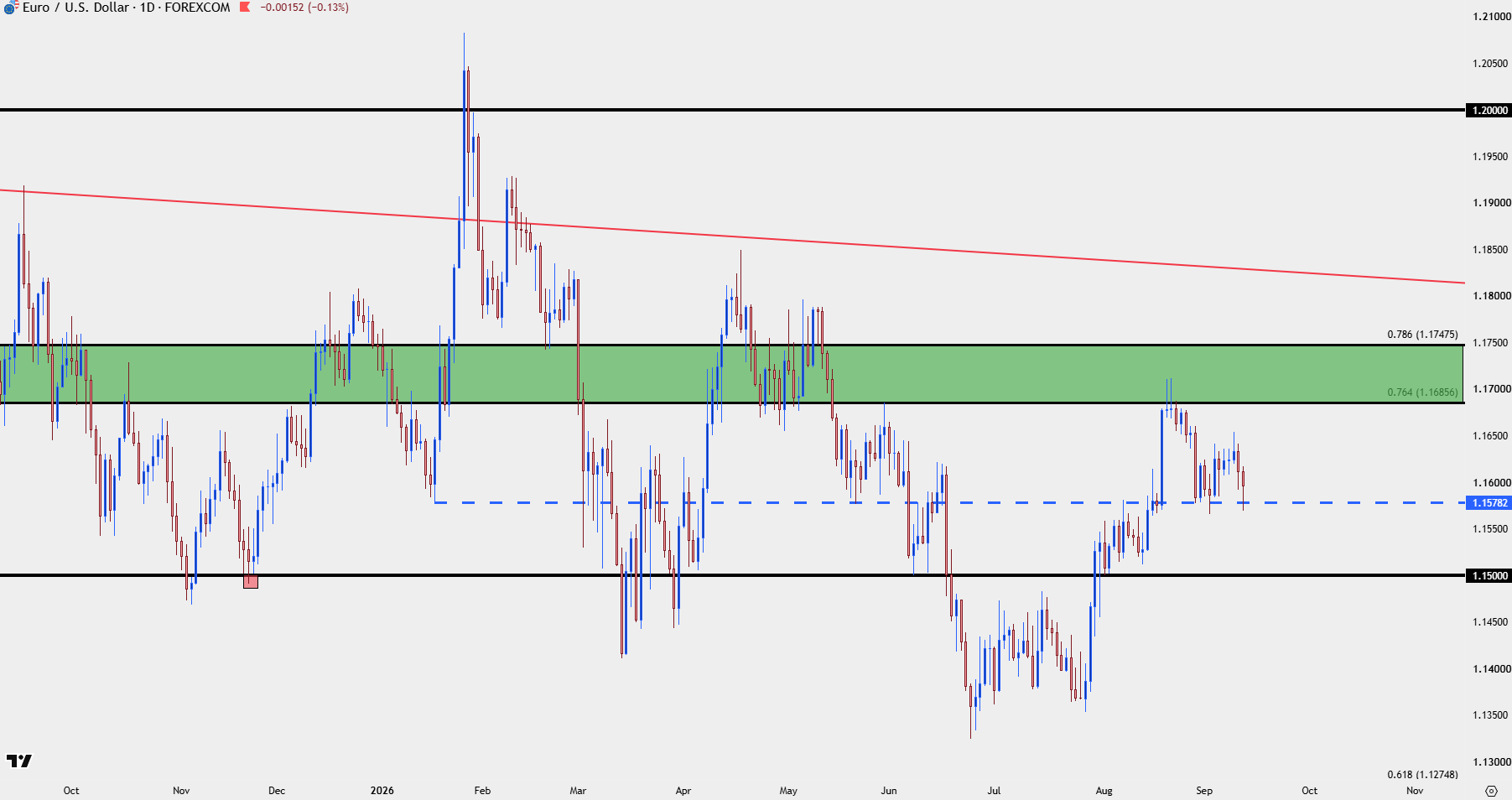Click the EUR/USD flag pair icon
This screenshot has width=1512, height=800.
point(10,7)
